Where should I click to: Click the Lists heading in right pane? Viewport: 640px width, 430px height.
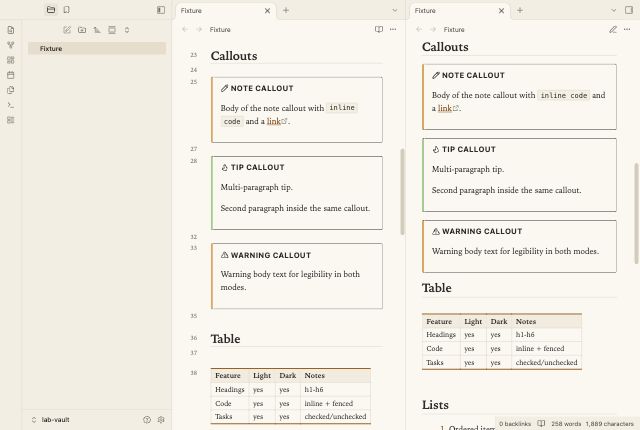pos(435,405)
